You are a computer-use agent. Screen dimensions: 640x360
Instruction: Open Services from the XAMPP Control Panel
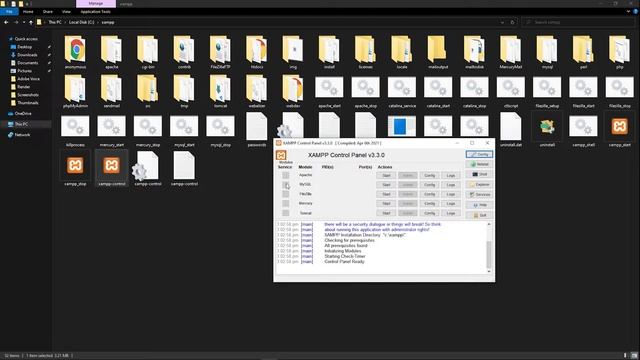pos(479,195)
